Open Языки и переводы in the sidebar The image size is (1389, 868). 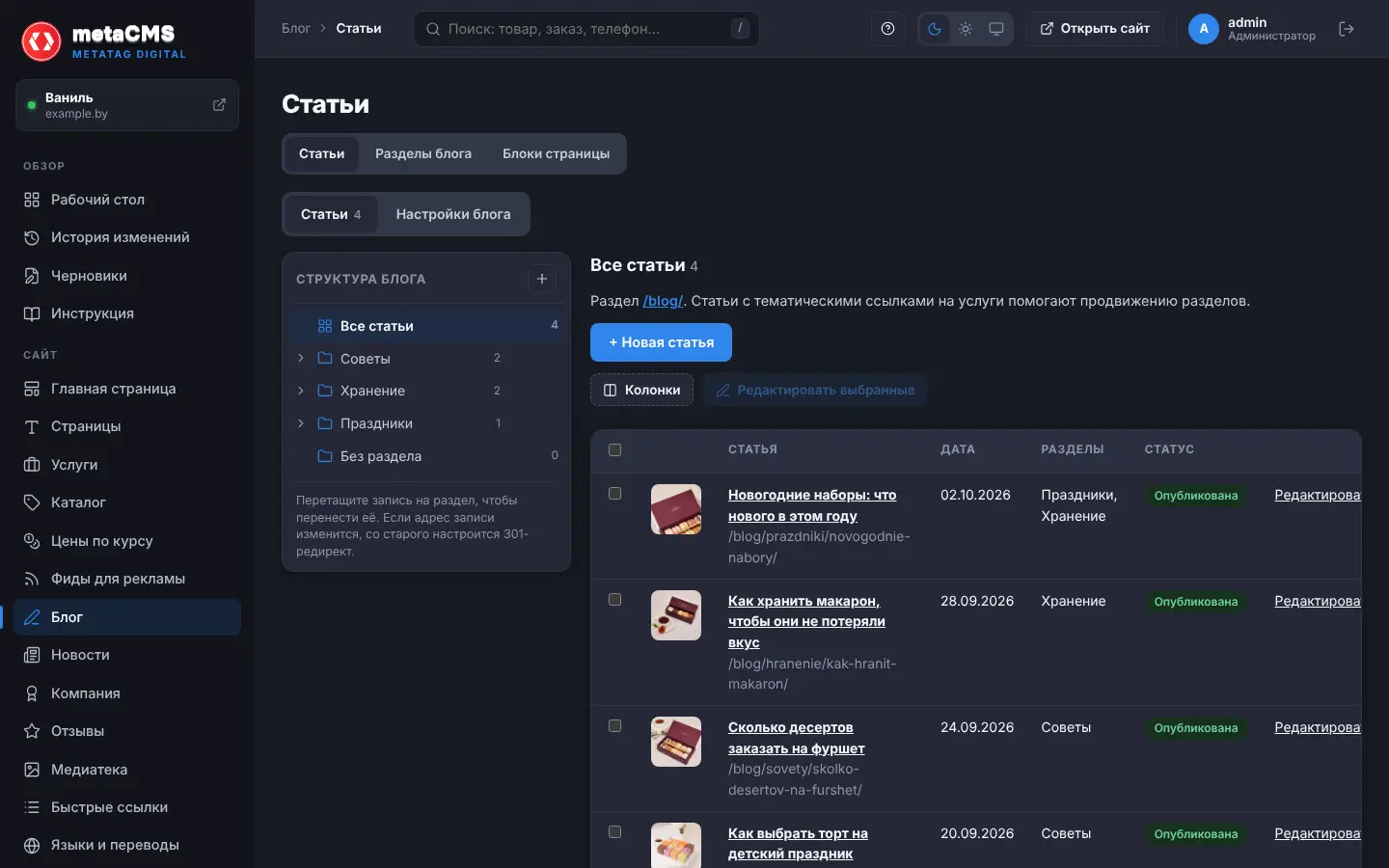point(127,845)
